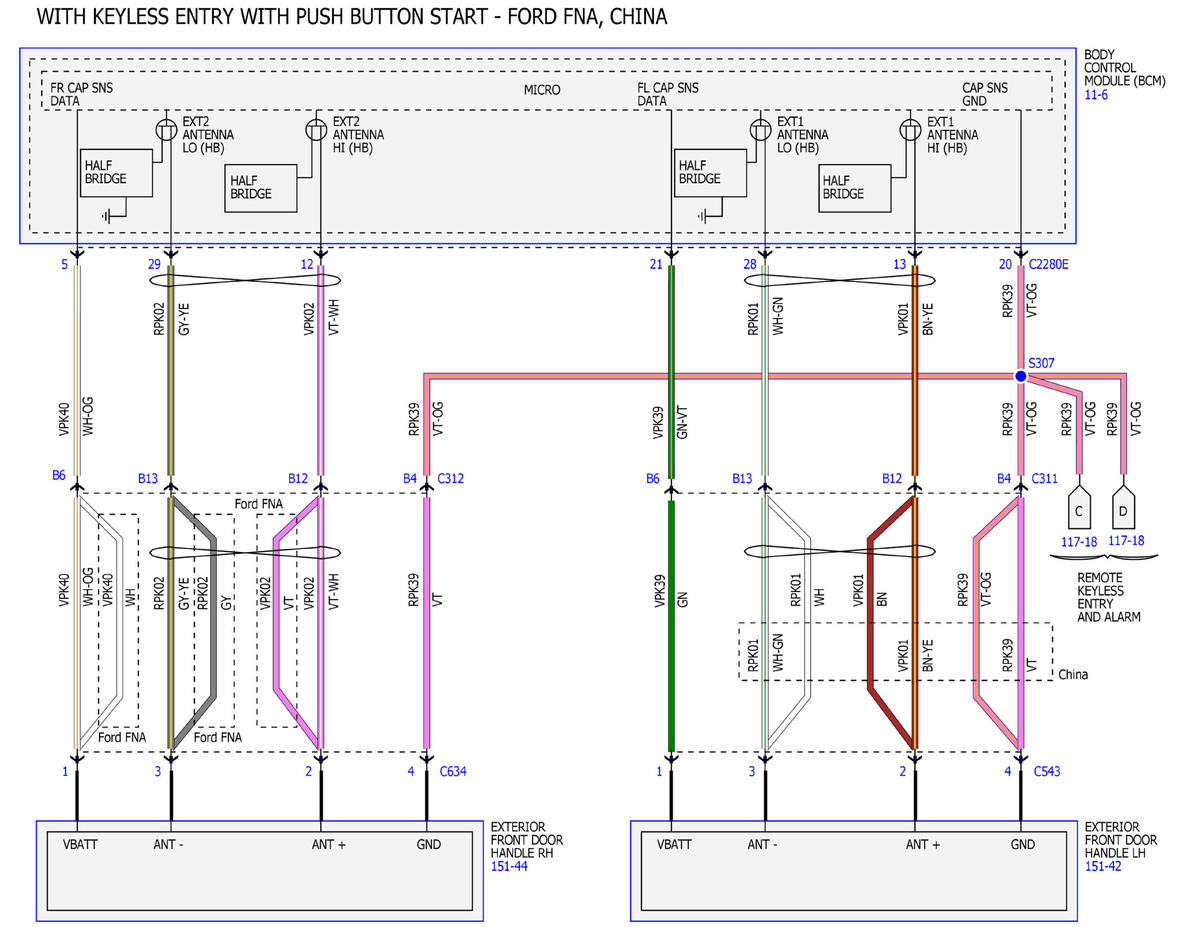Click the 'China' label by the dashed box
This screenshot has height=927, width=1200.
(x=1073, y=674)
